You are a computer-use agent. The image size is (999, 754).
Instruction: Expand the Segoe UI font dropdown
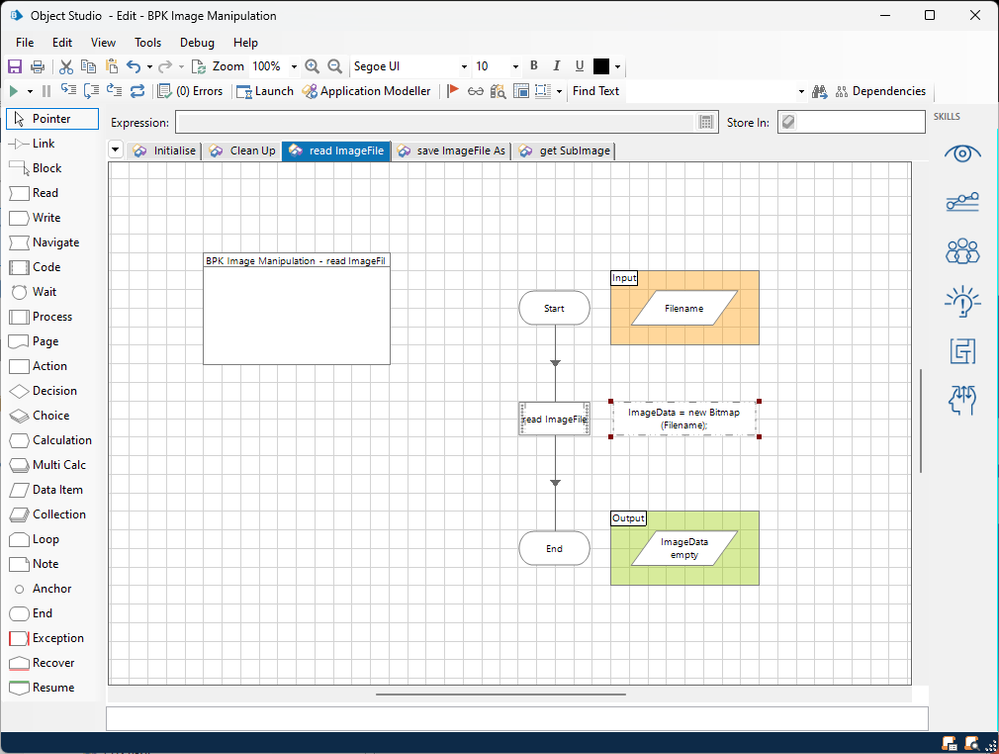click(464, 67)
